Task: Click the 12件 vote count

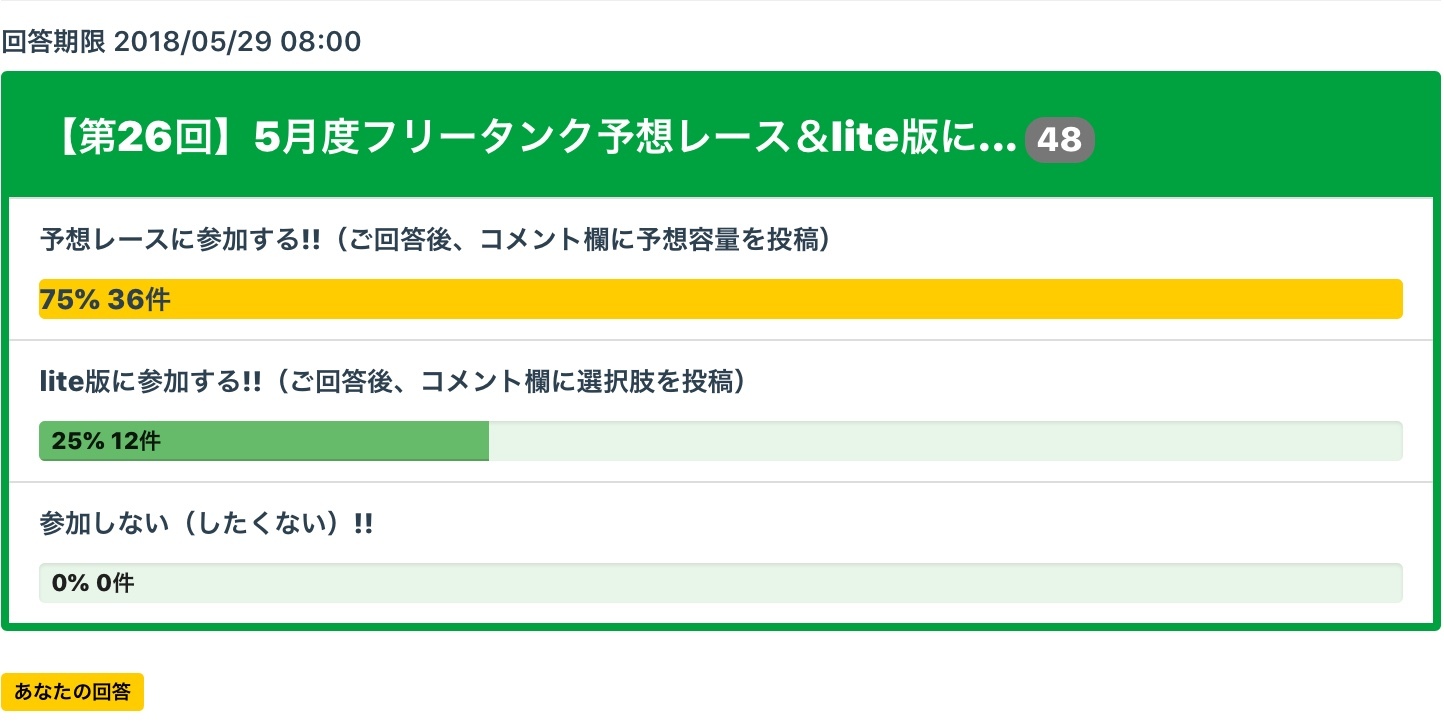Action: point(136,441)
